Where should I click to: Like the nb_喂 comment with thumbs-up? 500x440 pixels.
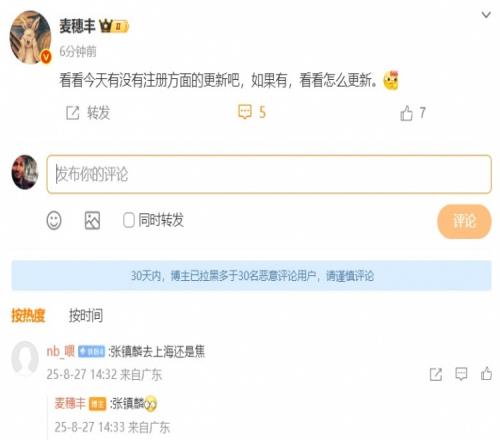(x=486, y=374)
